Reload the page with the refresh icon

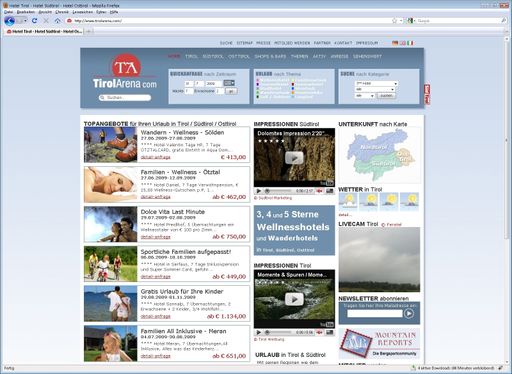34,21
